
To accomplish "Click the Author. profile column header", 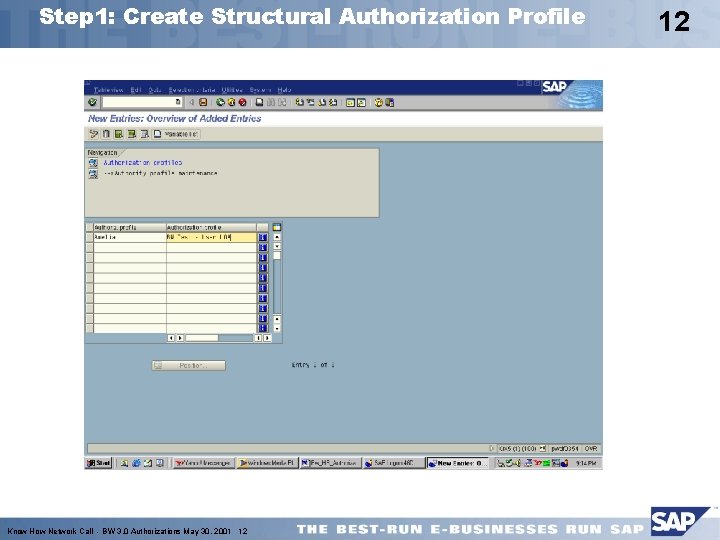I will point(130,227).
